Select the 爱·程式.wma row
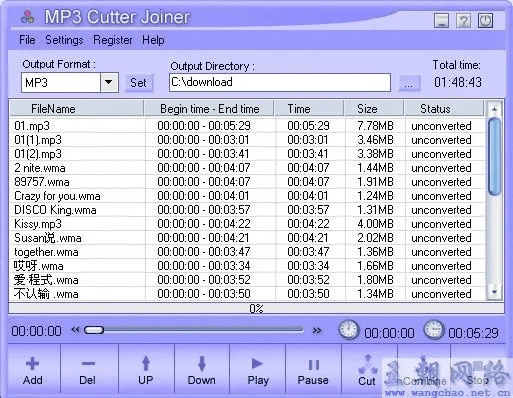Image resolution: width=513 pixels, height=398 pixels. click(247, 280)
